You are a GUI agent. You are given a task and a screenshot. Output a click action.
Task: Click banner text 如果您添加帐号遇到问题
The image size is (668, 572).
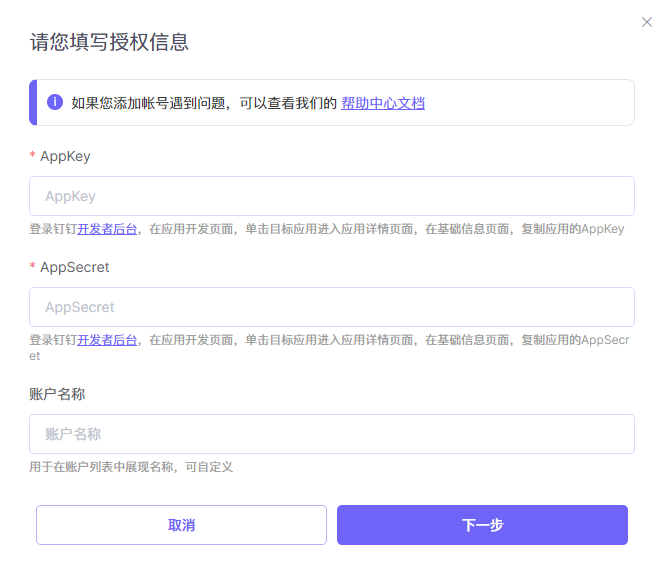(148, 103)
